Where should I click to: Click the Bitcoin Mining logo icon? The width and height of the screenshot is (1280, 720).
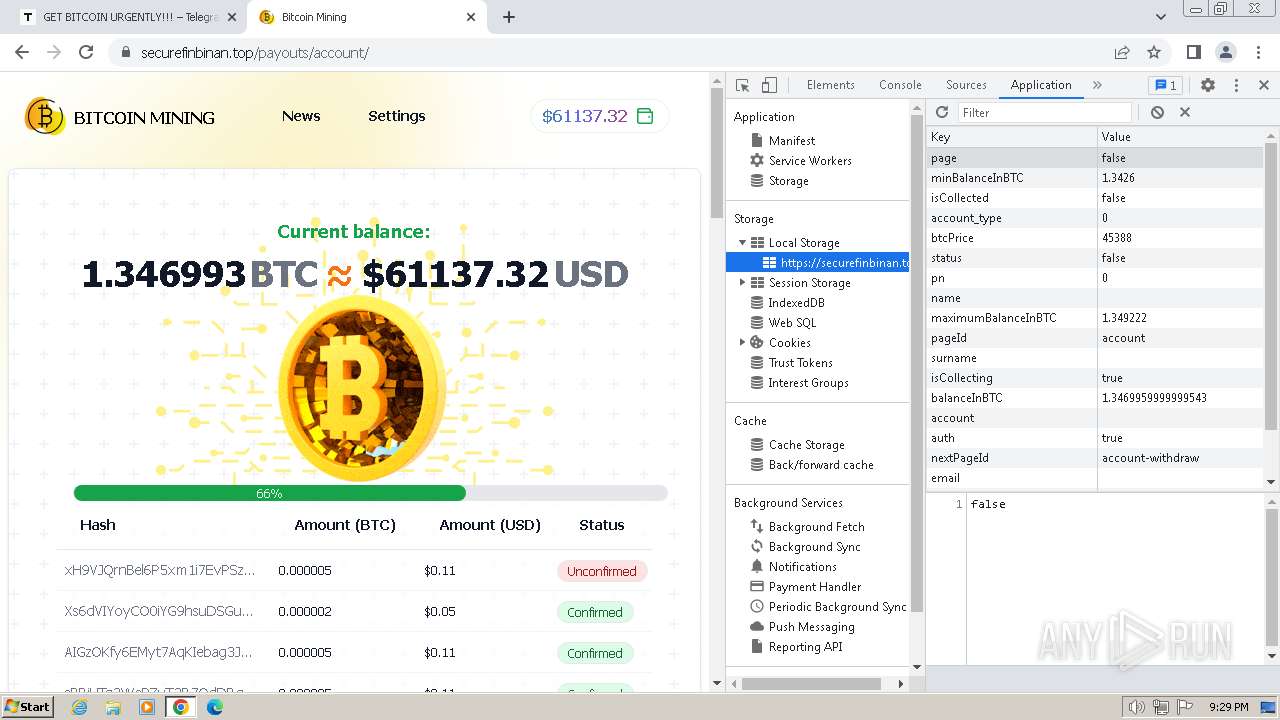click(44, 117)
